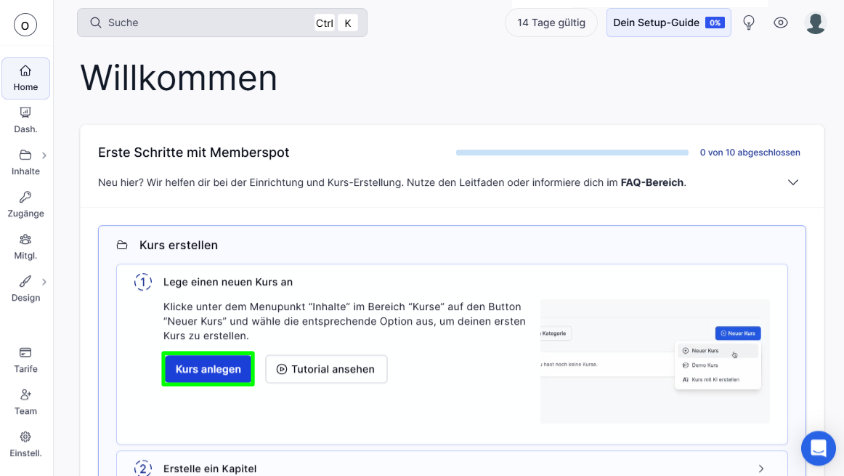Image resolution: width=844 pixels, height=476 pixels.
Task: Expand the Inhalte submenu chevron
Action: pyautogui.click(x=44, y=155)
